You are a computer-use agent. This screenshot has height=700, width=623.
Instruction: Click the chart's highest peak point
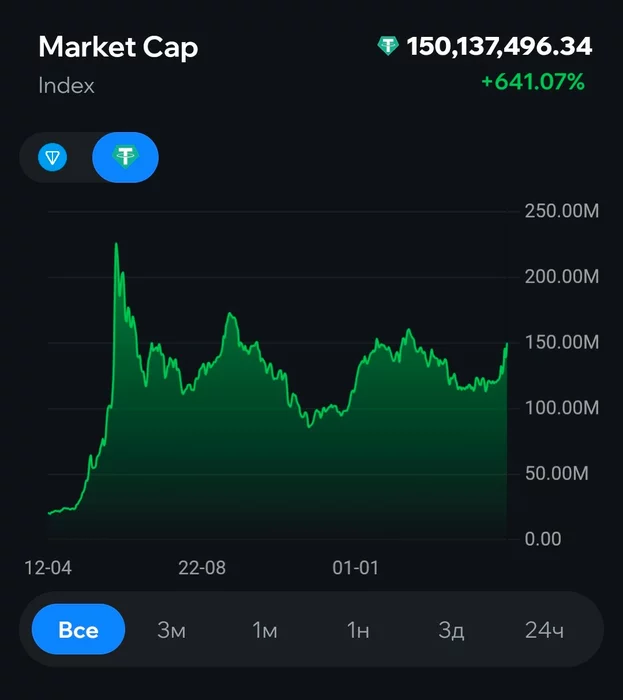coord(116,244)
